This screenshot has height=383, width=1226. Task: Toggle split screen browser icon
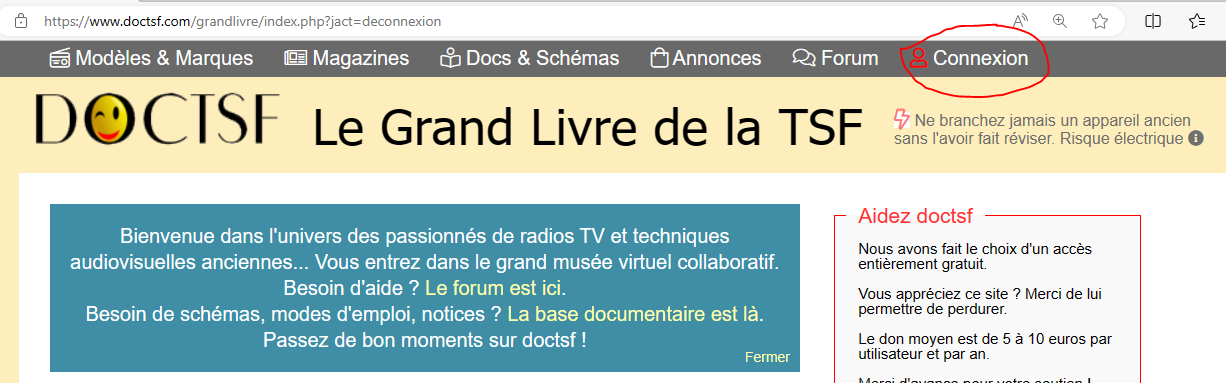coord(1153,21)
